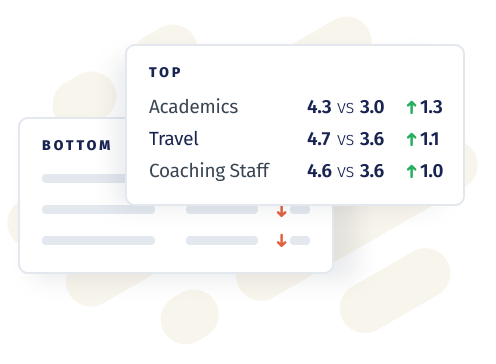Click the 4.7 Travel score
The image size is (496, 364).
pyautogui.click(x=319, y=139)
